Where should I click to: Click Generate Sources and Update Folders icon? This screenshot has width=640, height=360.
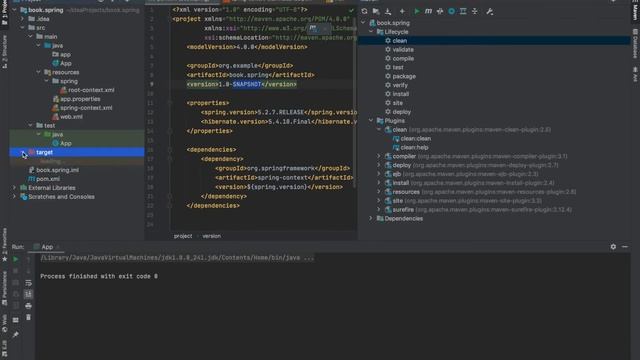coord(376,11)
